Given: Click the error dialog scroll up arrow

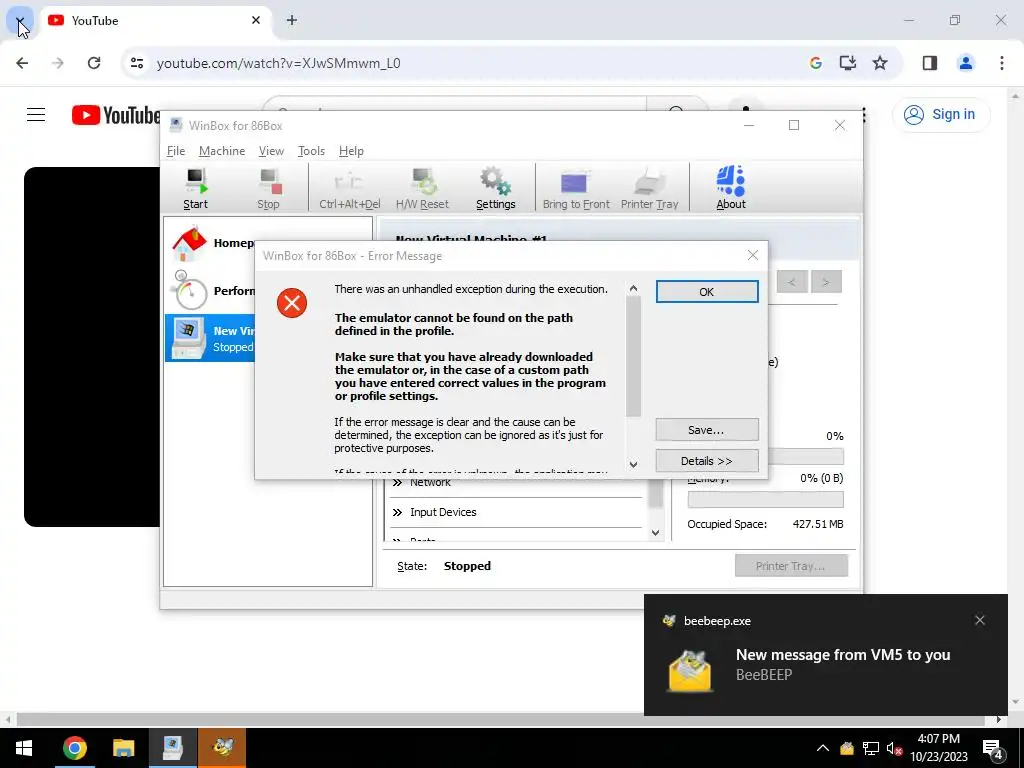Looking at the screenshot, I should [x=633, y=288].
